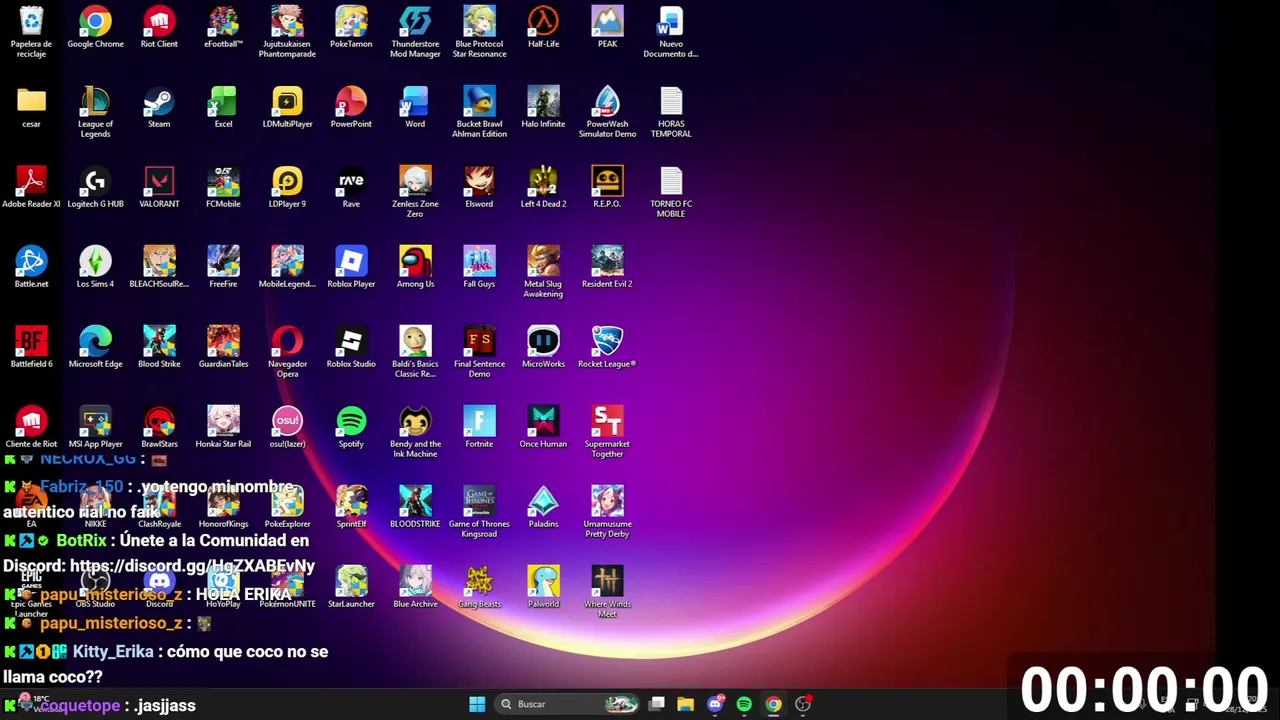
Task: Open the Papelera de reciclaje desktop icon
Action: point(31,32)
